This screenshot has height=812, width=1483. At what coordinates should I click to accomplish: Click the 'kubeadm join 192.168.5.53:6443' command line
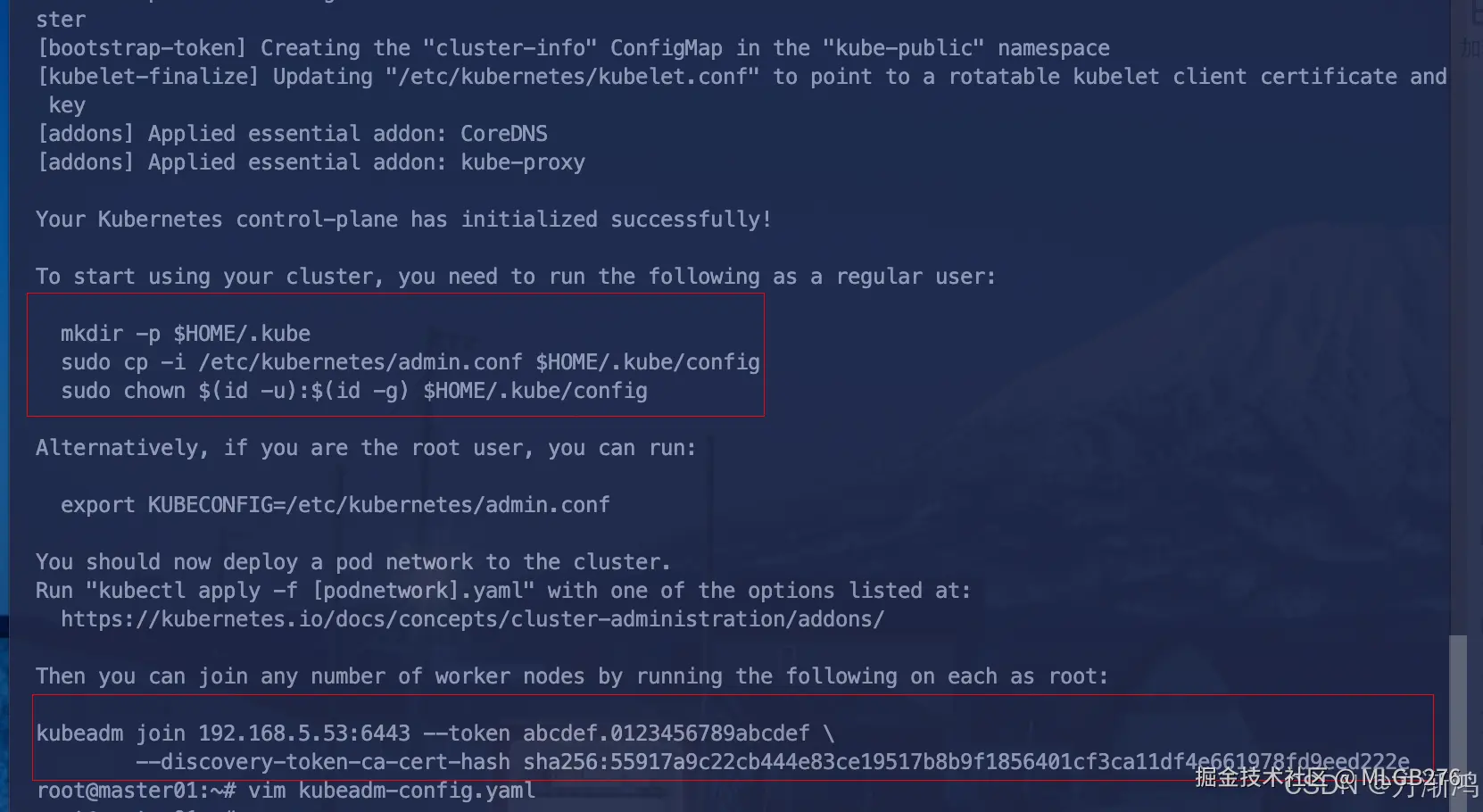pos(435,733)
